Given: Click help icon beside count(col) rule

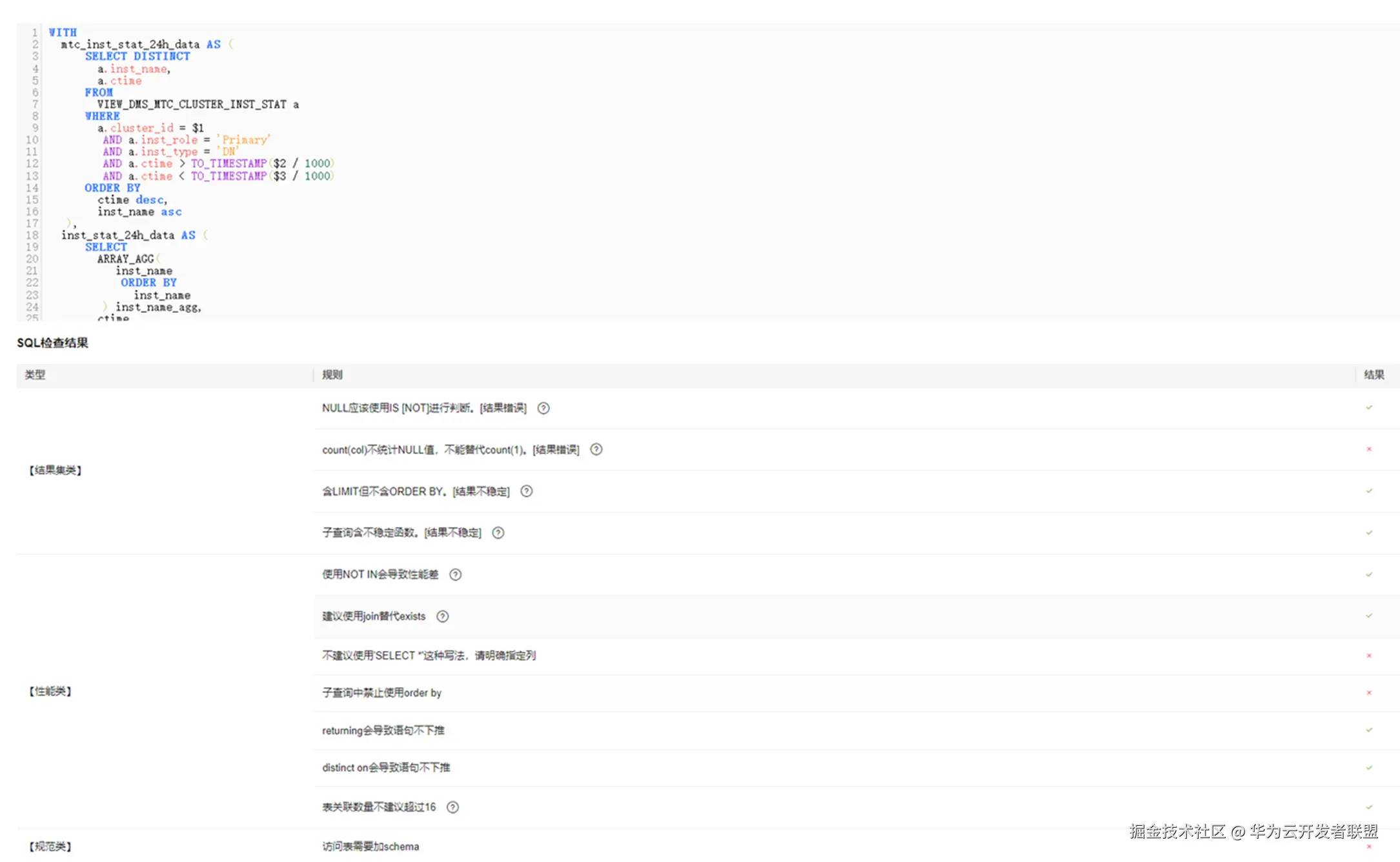Looking at the screenshot, I should (x=596, y=450).
